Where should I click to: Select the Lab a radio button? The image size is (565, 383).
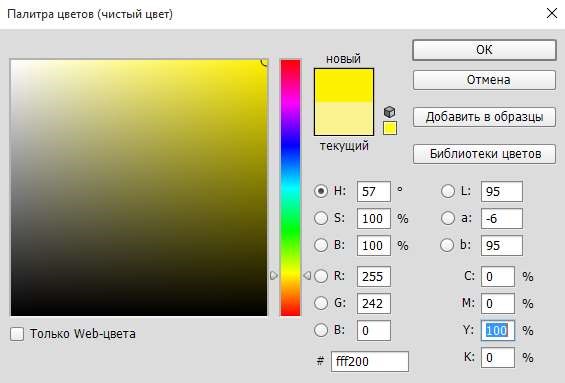448,218
